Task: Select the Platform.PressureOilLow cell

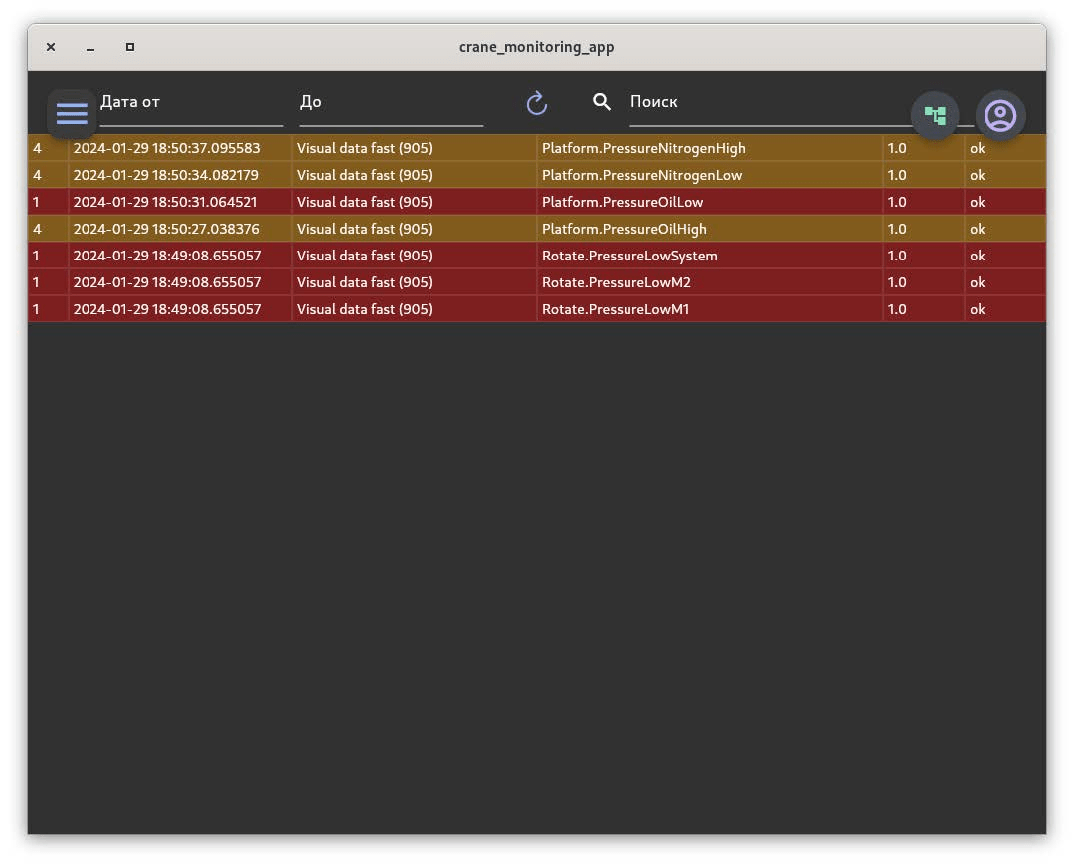Action: click(710, 202)
